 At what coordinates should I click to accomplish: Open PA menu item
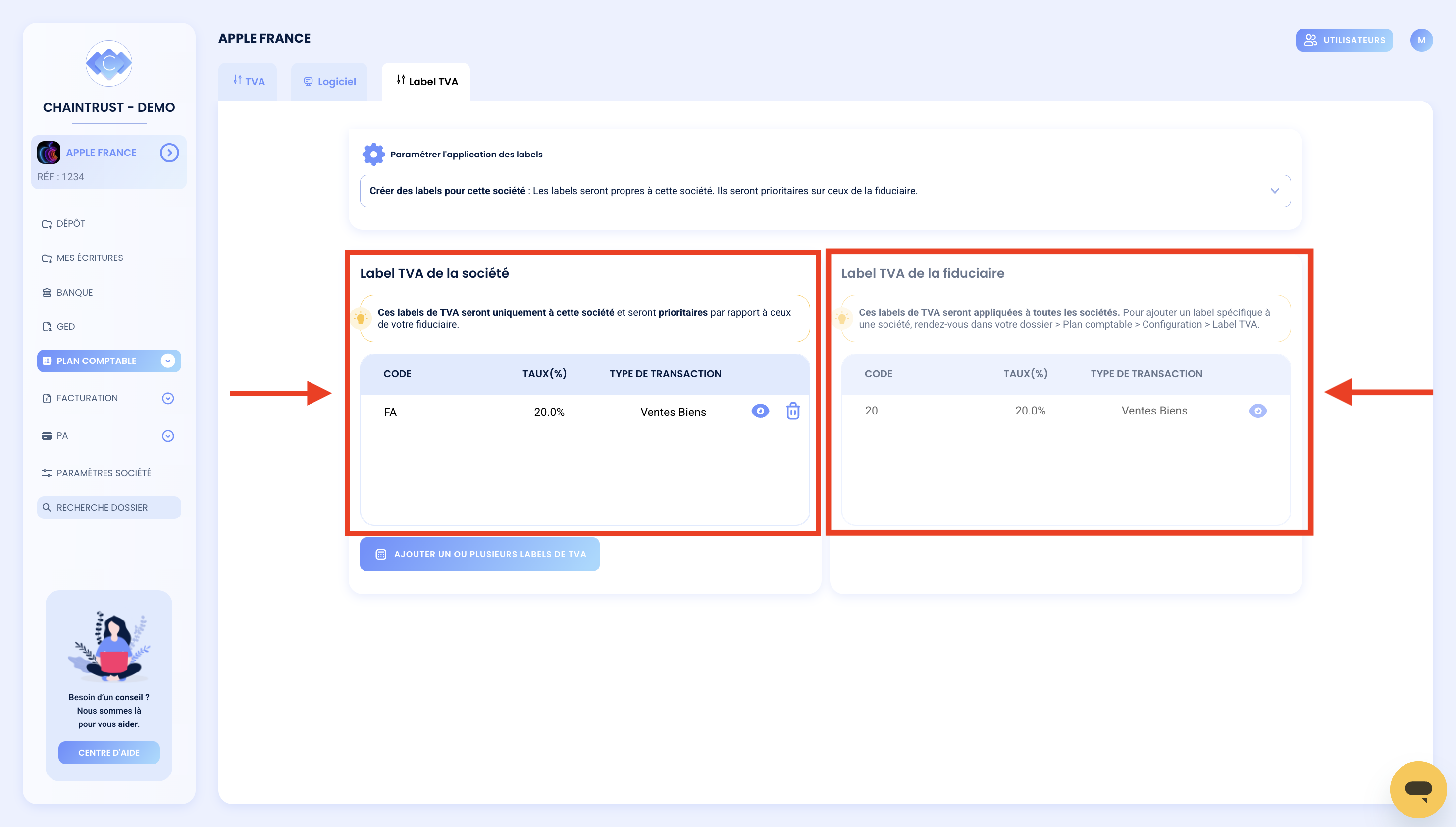pos(109,436)
